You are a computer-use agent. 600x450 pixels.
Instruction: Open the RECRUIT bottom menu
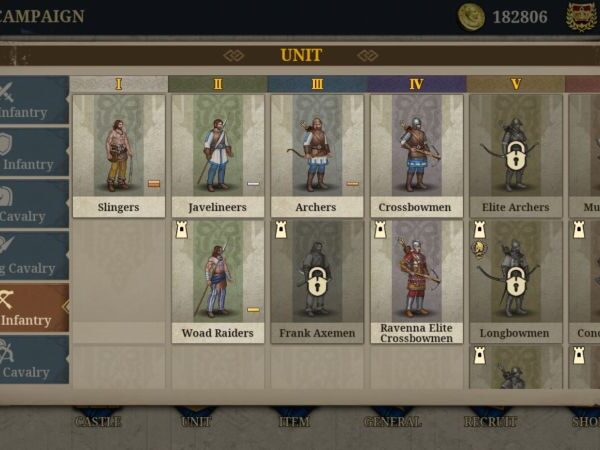coord(491,421)
